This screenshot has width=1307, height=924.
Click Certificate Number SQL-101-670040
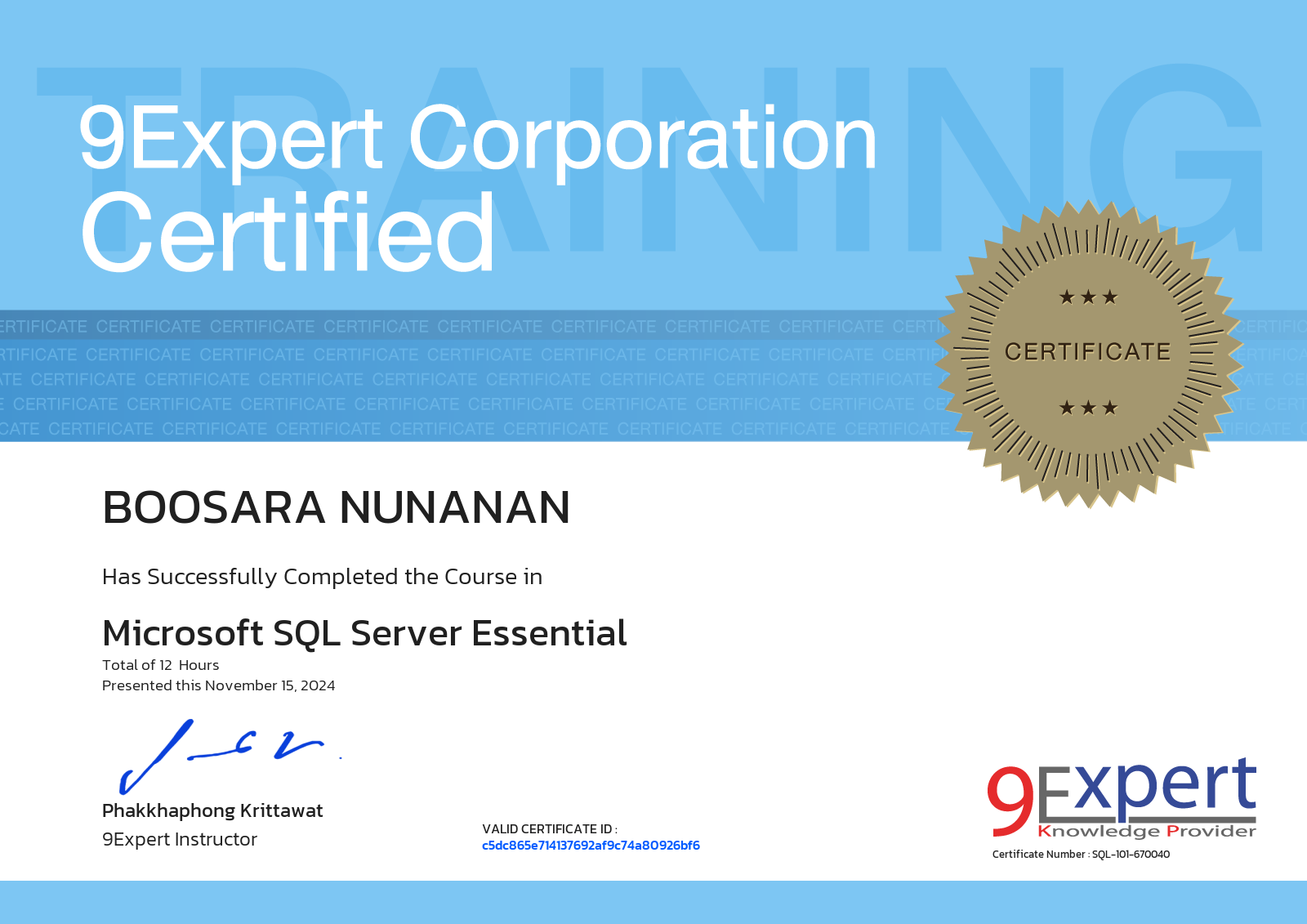(1081, 855)
